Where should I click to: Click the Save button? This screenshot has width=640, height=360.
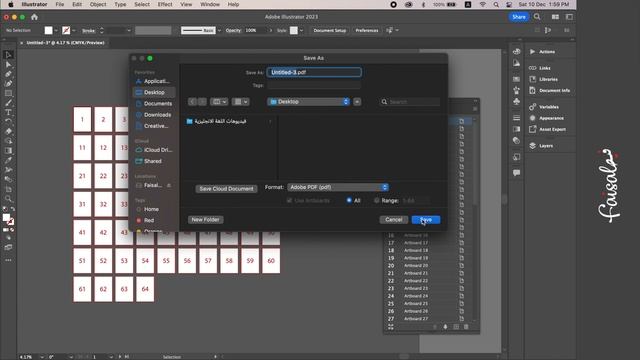tap(426, 220)
